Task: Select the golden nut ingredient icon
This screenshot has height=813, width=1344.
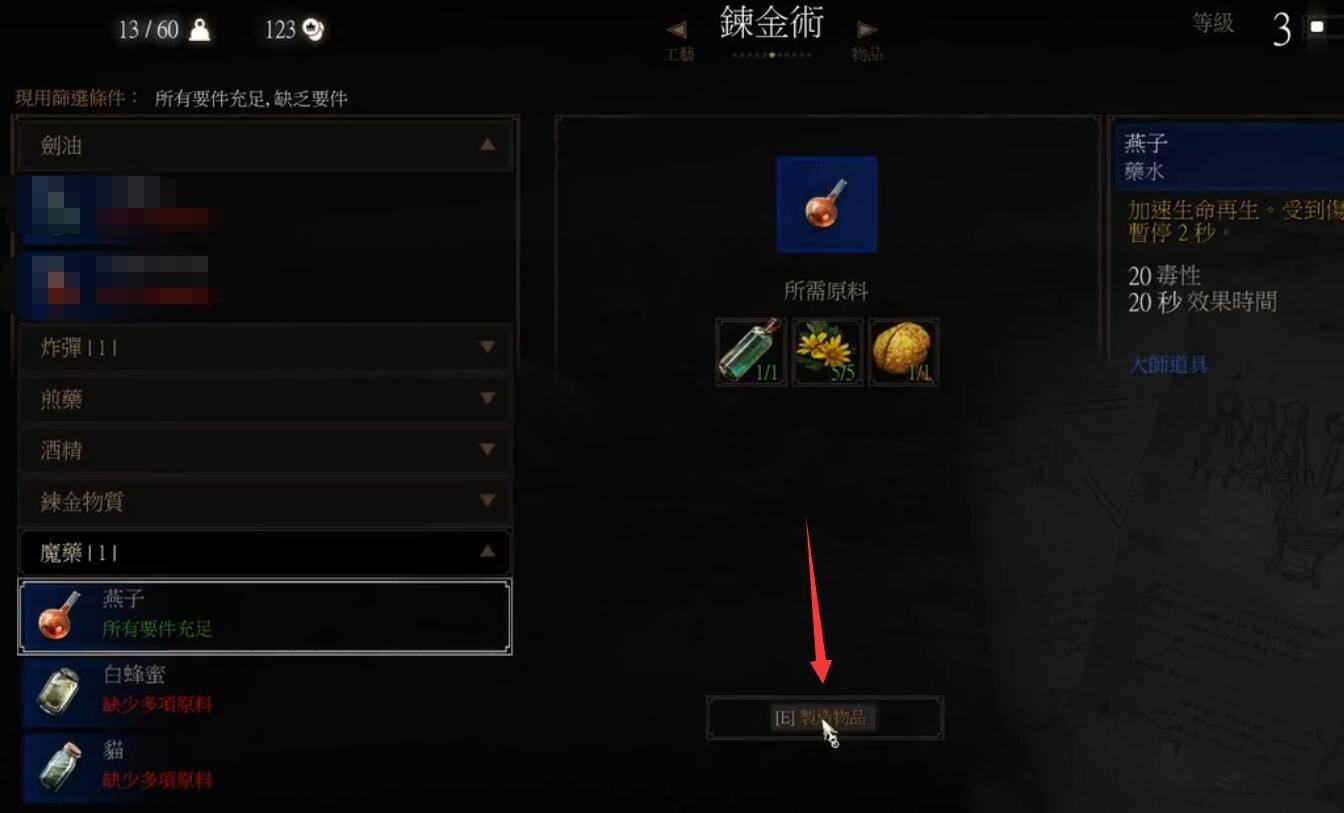Action: [x=904, y=352]
